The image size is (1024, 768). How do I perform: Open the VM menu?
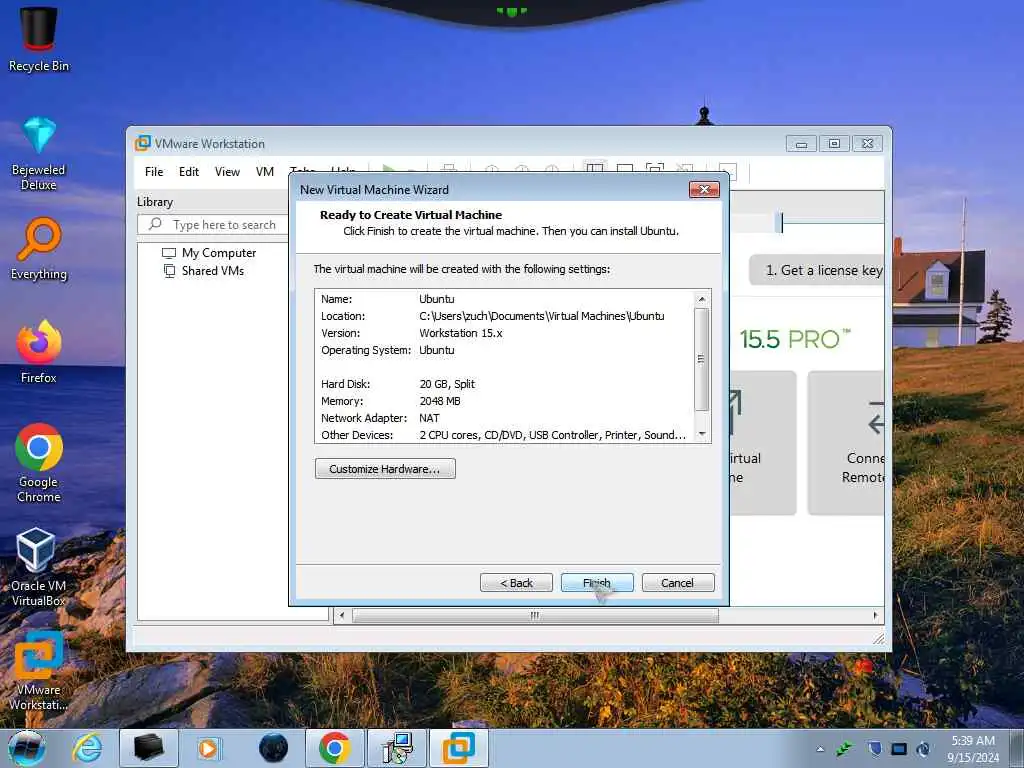(264, 172)
